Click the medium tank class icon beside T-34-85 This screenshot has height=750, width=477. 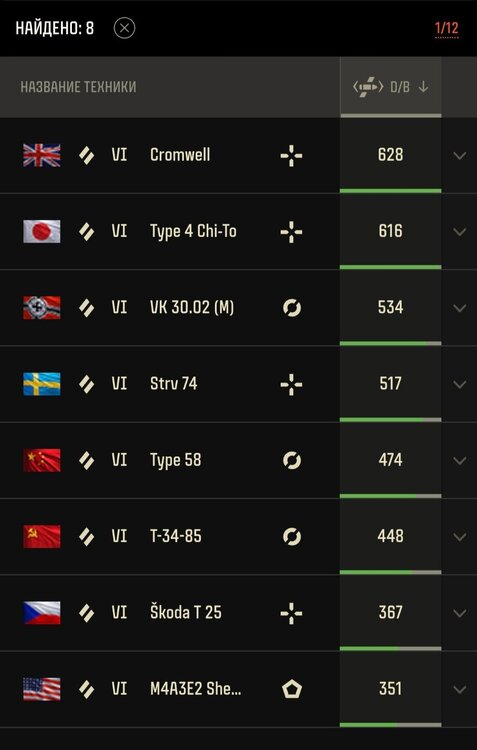click(87, 537)
